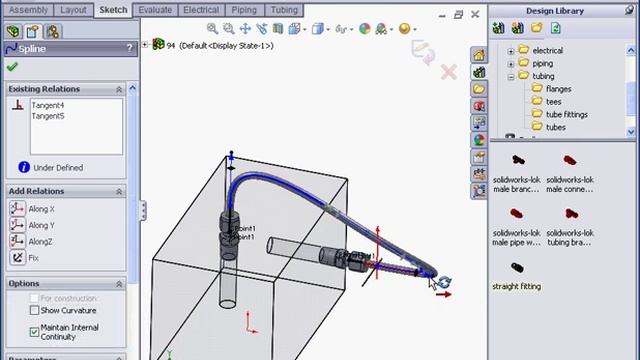Pin the Design Library pane
The height and width of the screenshot is (360, 640).
[629, 11]
